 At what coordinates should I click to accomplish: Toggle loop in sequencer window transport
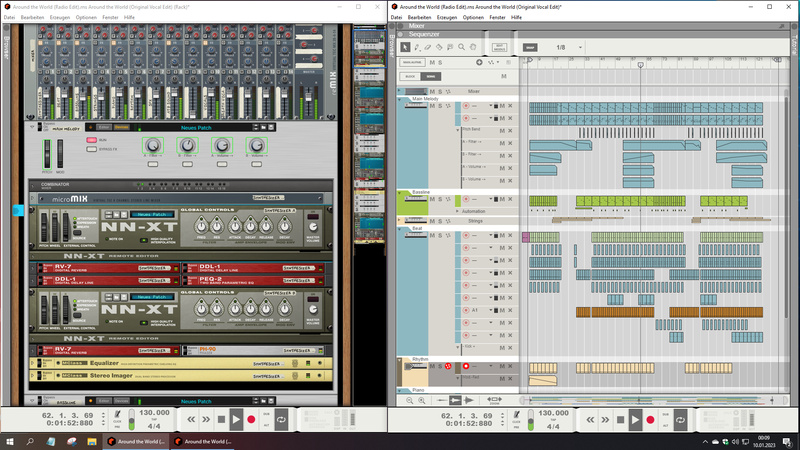click(680, 420)
